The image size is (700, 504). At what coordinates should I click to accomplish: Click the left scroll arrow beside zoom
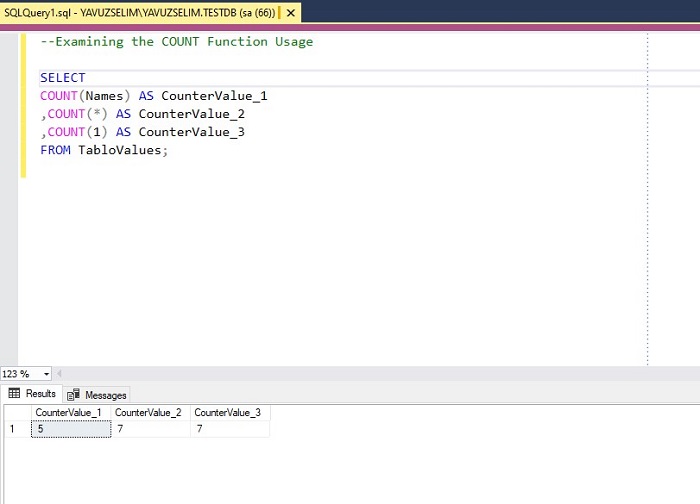click(59, 374)
